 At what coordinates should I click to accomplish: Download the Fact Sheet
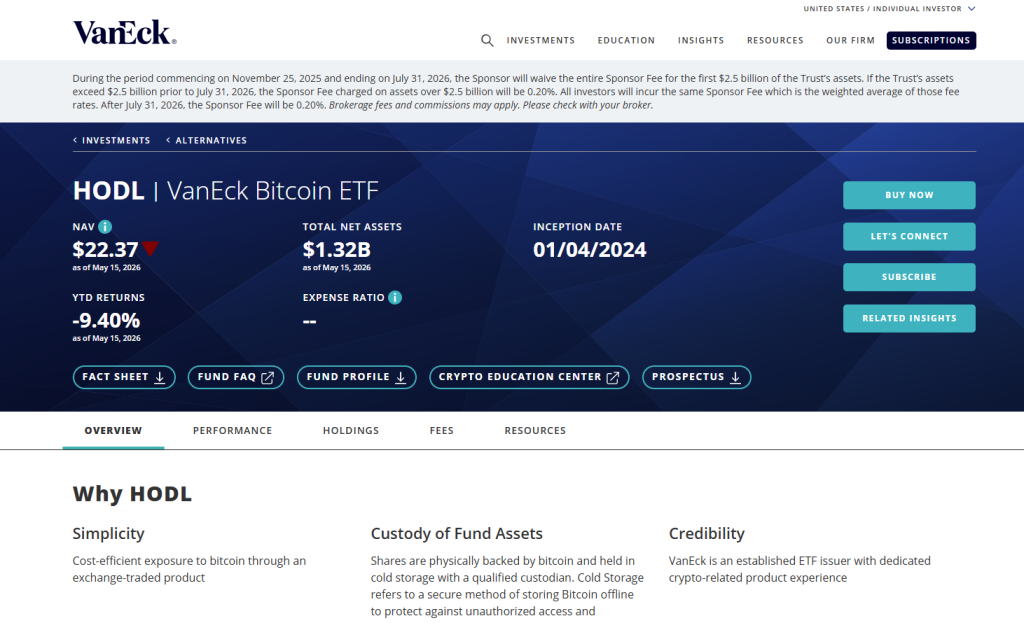[124, 377]
